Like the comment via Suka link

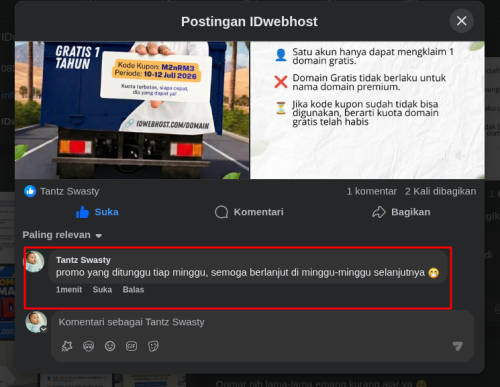click(x=102, y=290)
